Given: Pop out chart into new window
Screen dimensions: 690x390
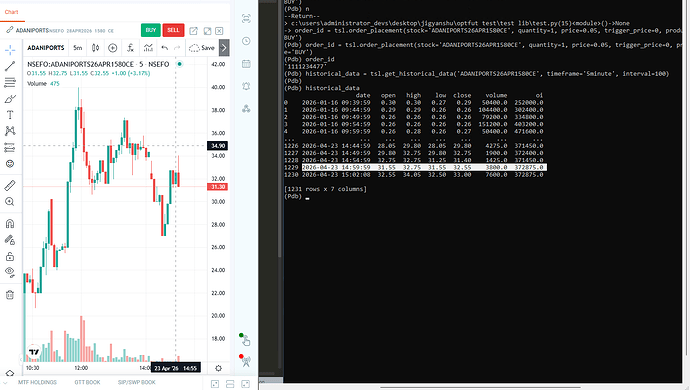Looking at the screenshot, I should 193,30.
